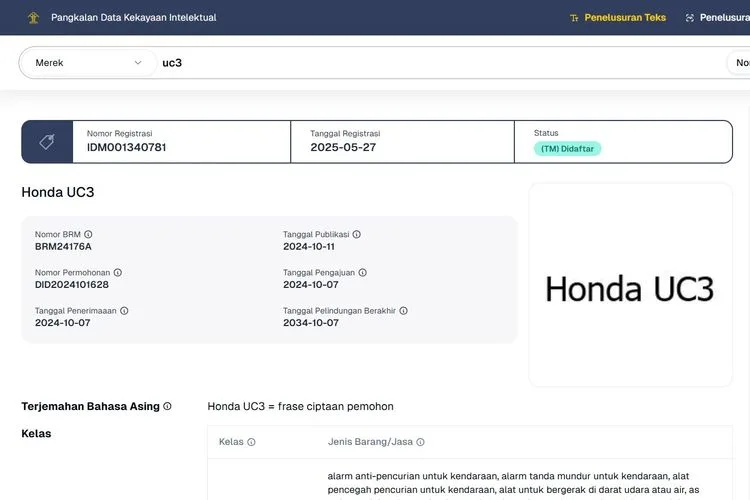Click info icon next to Tanggal Pelindungan Berakhir

pyautogui.click(x=404, y=311)
